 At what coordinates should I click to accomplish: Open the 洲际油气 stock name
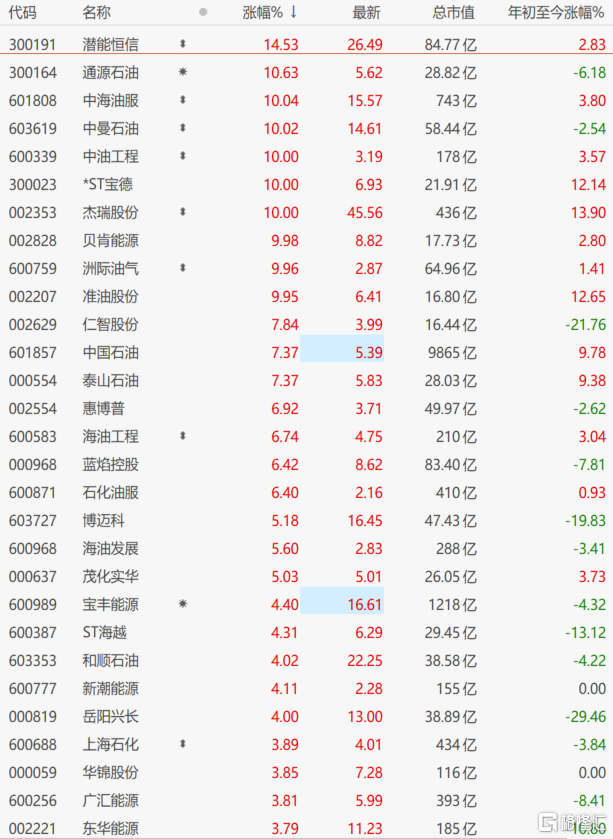111,269
